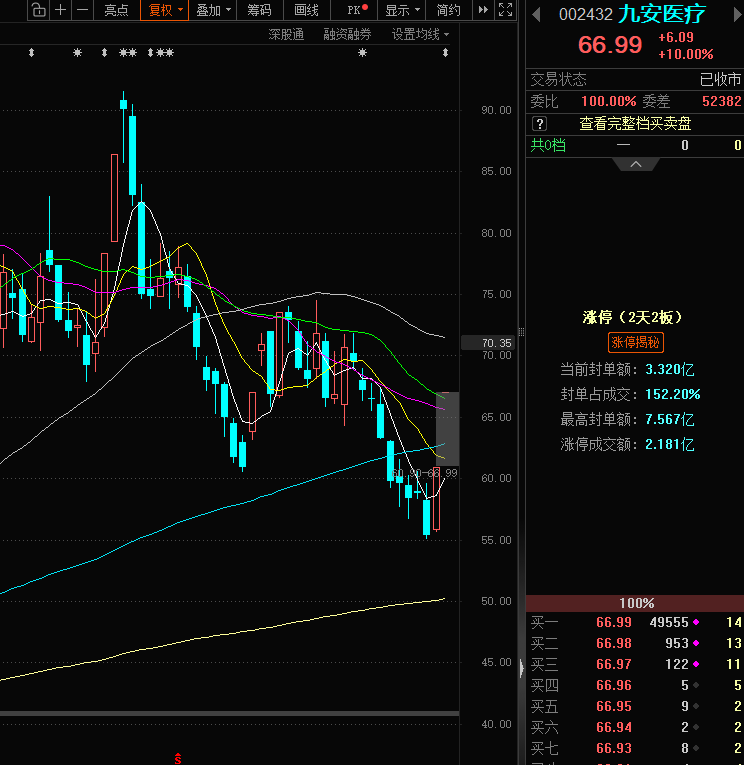
Task: Click the leftmost up-down arrow event marker
Action: pyautogui.click(x=31, y=53)
